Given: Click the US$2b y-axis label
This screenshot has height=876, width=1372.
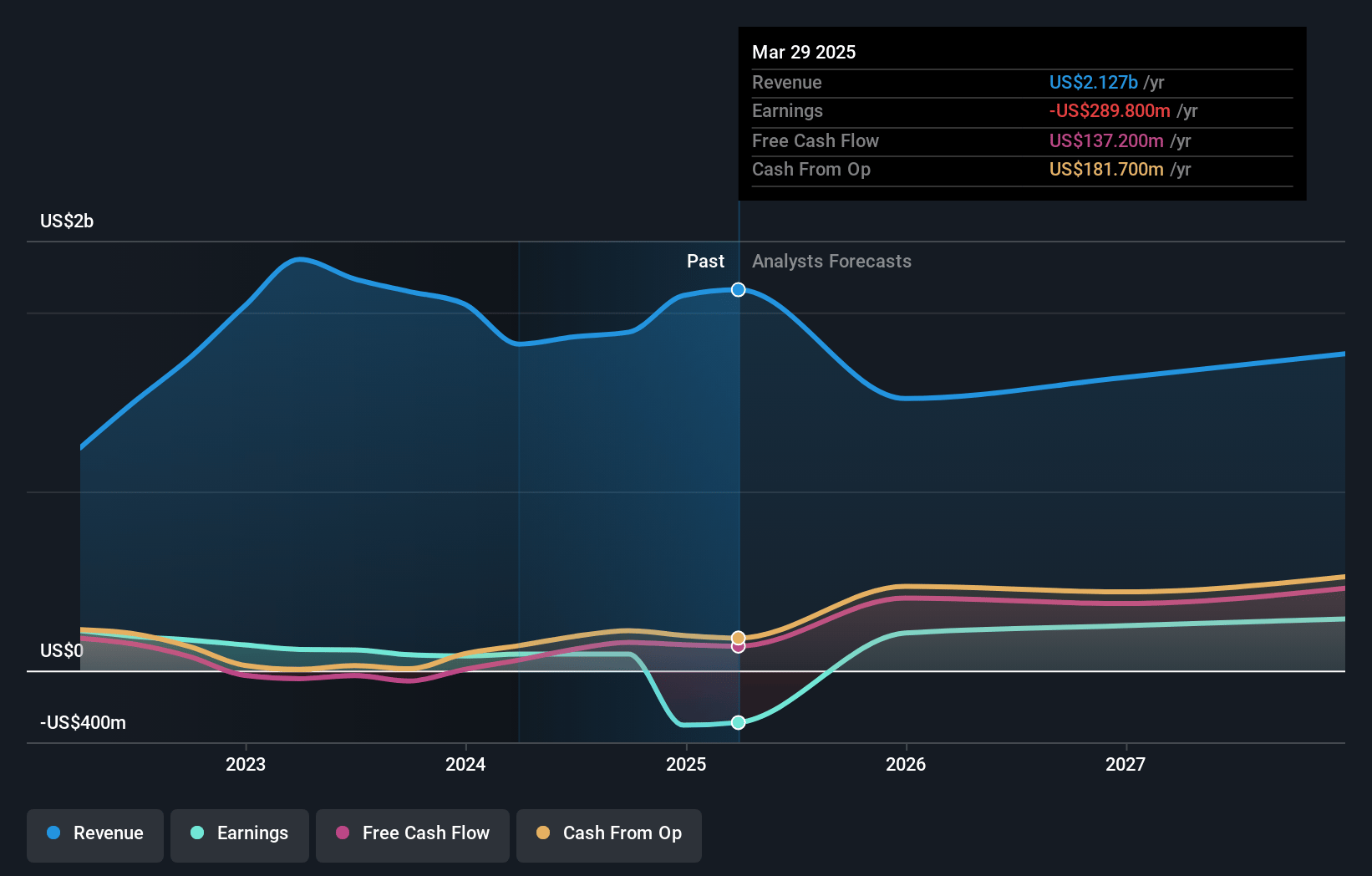Looking at the screenshot, I should (x=67, y=221).
